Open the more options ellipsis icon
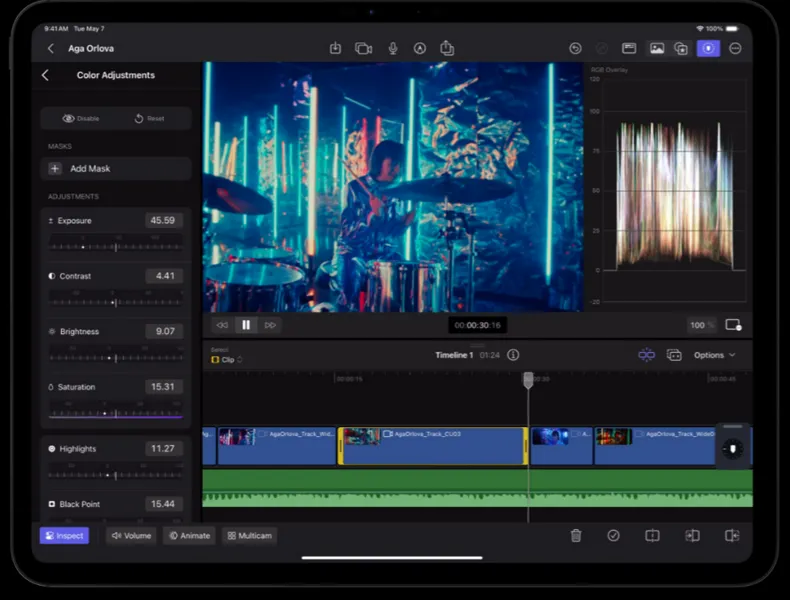 [x=735, y=48]
